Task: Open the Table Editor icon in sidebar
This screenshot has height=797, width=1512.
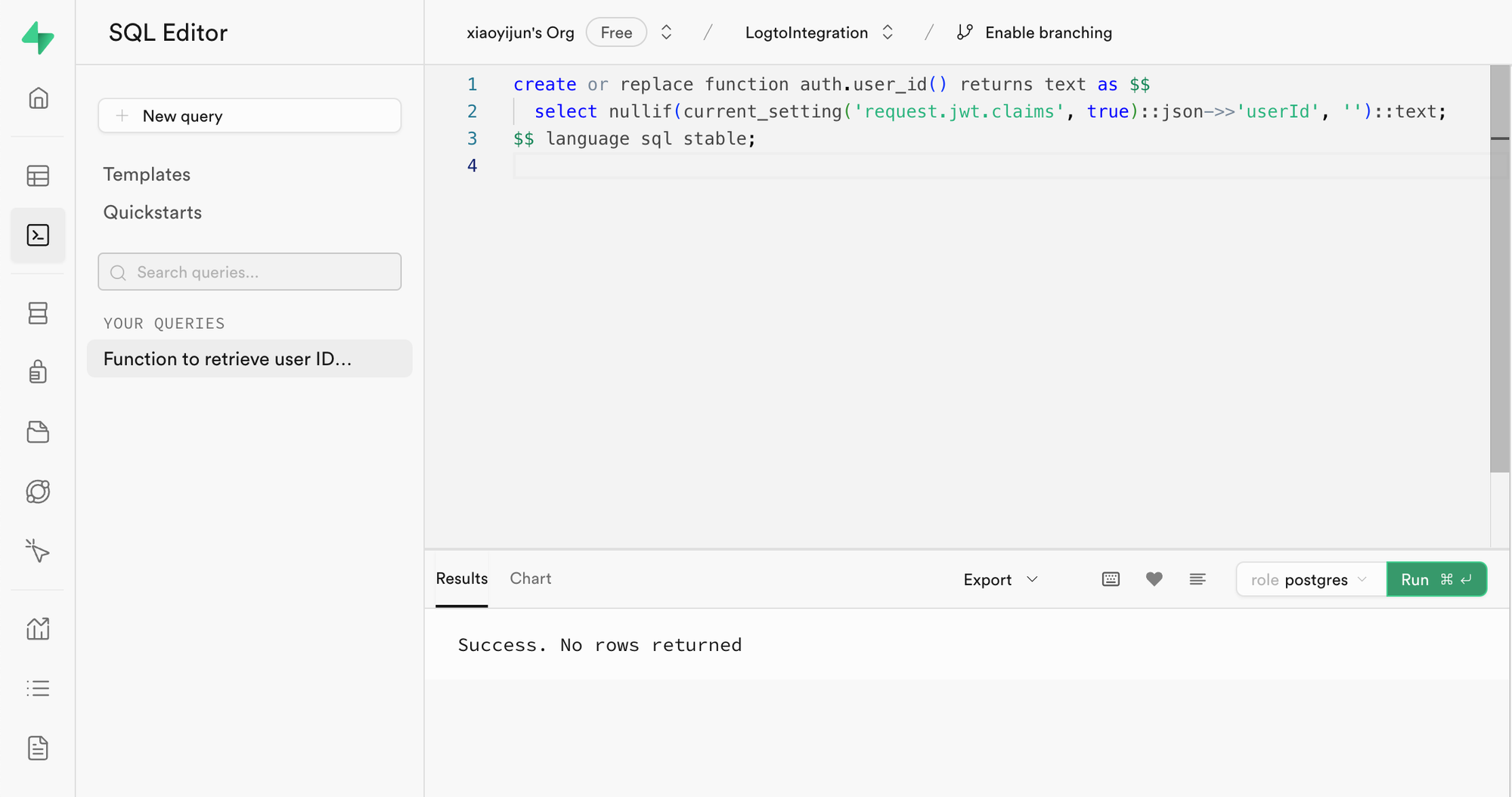Action: click(x=38, y=175)
